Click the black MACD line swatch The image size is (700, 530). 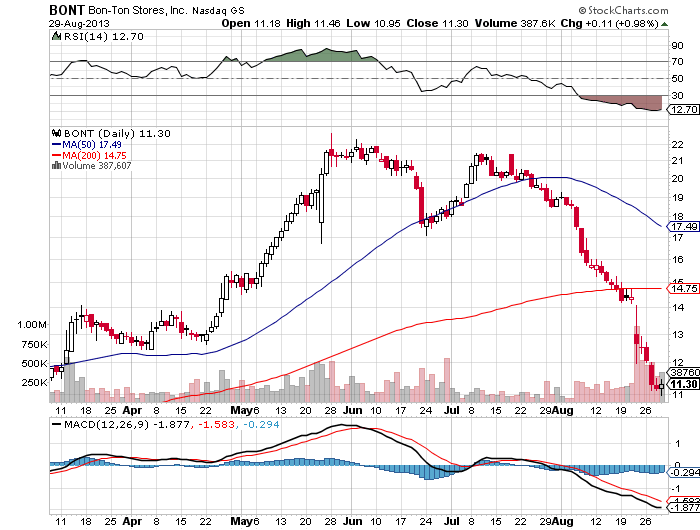56,425
